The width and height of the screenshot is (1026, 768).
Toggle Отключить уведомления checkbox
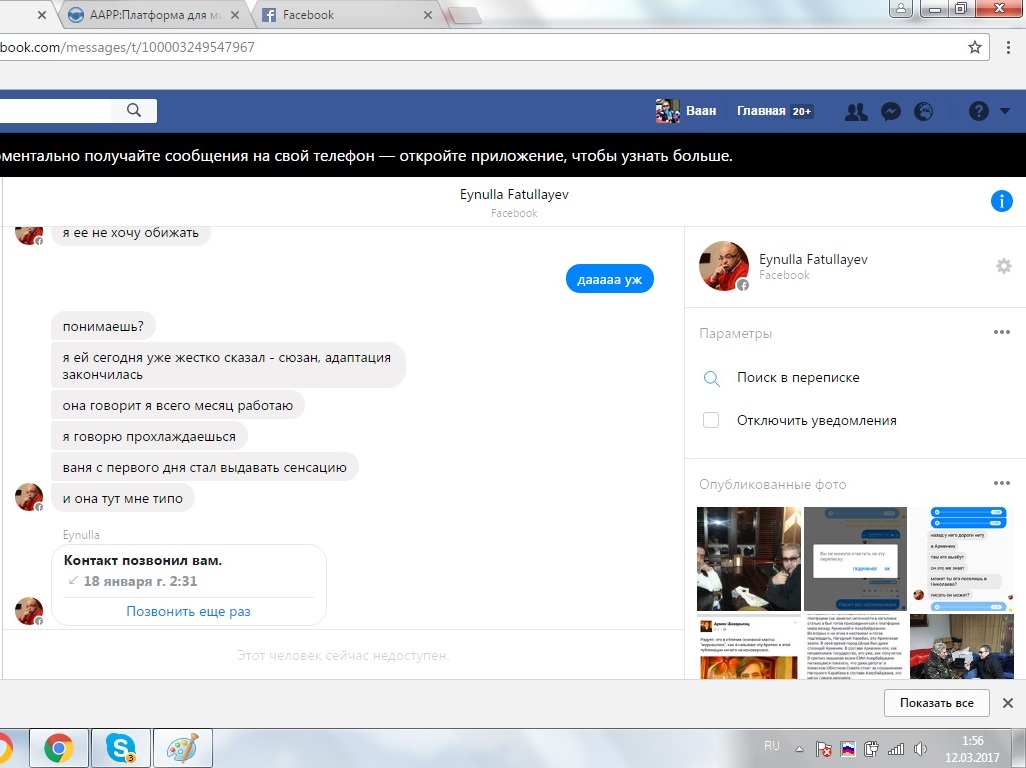pyautogui.click(x=711, y=420)
